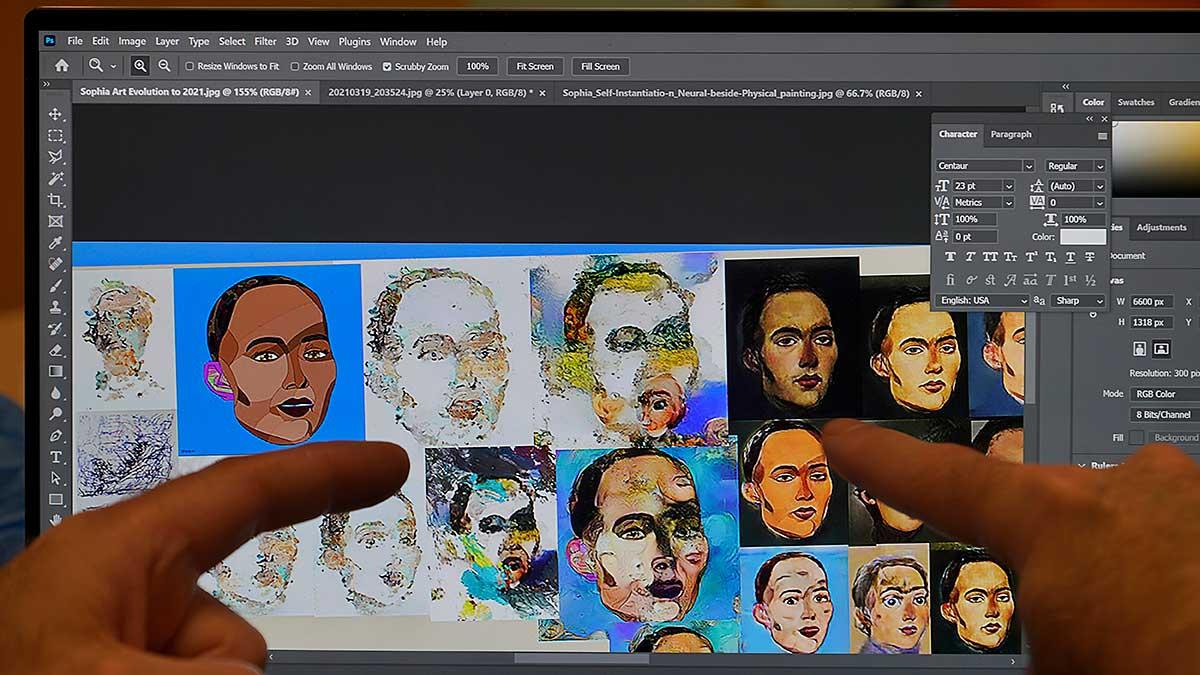This screenshot has height=675, width=1200.
Task: Open the 8 Bits/Channel dropdown
Action: (1165, 414)
